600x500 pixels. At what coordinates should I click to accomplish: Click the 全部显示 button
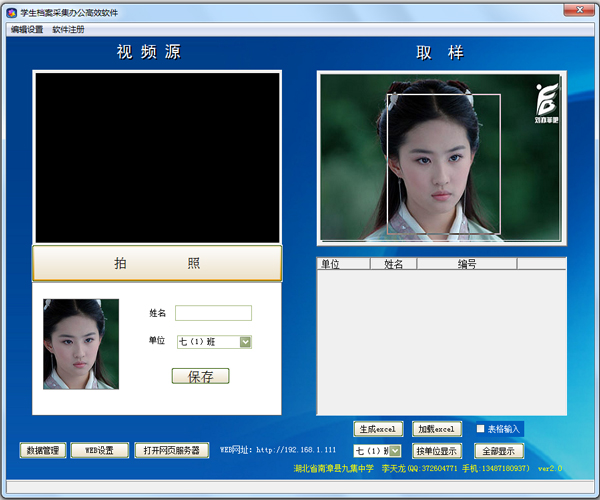click(x=499, y=451)
